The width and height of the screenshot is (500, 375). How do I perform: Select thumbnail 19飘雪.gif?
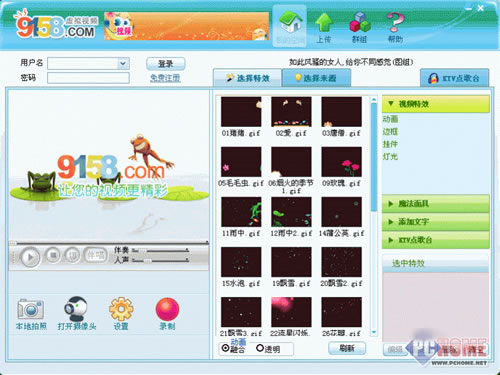[291, 262]
